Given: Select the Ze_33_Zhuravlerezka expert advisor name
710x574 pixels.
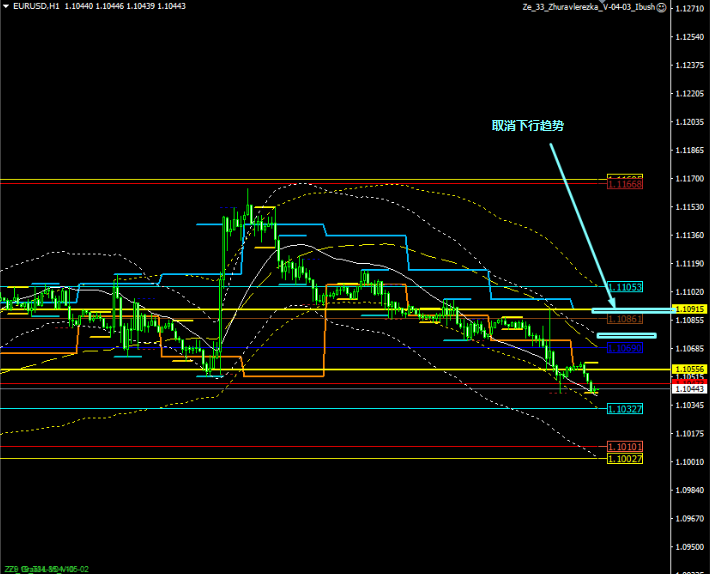Looking at the screenshot, I should point(588,6).
